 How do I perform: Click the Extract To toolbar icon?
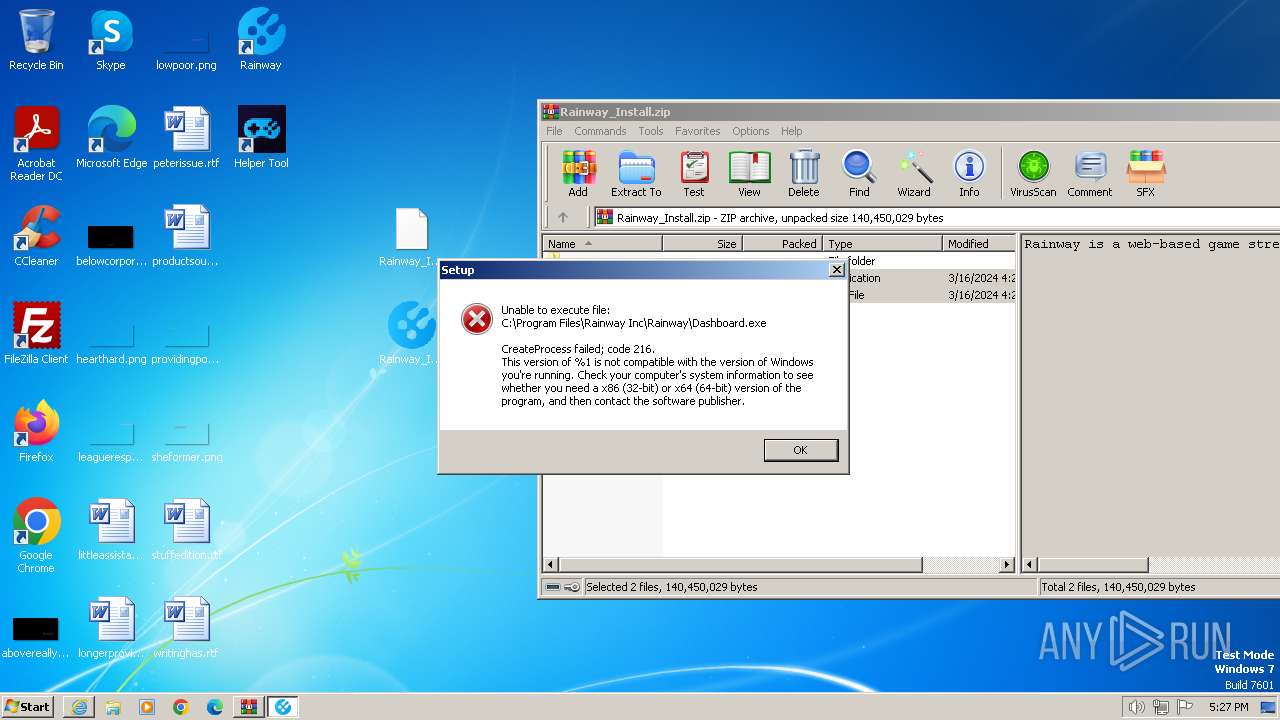[x=636, y=173]
